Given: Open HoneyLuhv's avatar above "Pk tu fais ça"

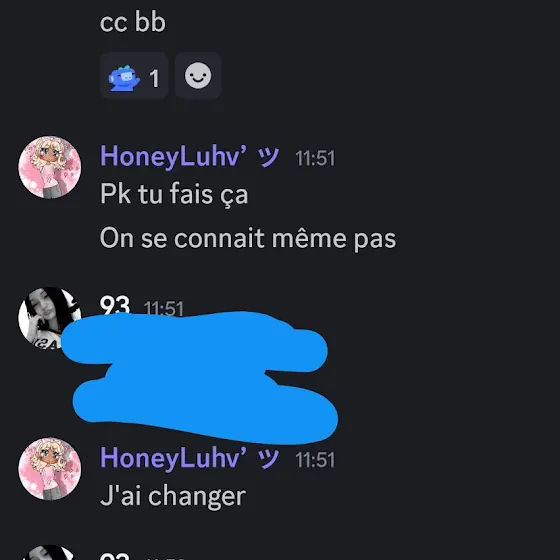Looking at the screenshot, I should (50, 167).
